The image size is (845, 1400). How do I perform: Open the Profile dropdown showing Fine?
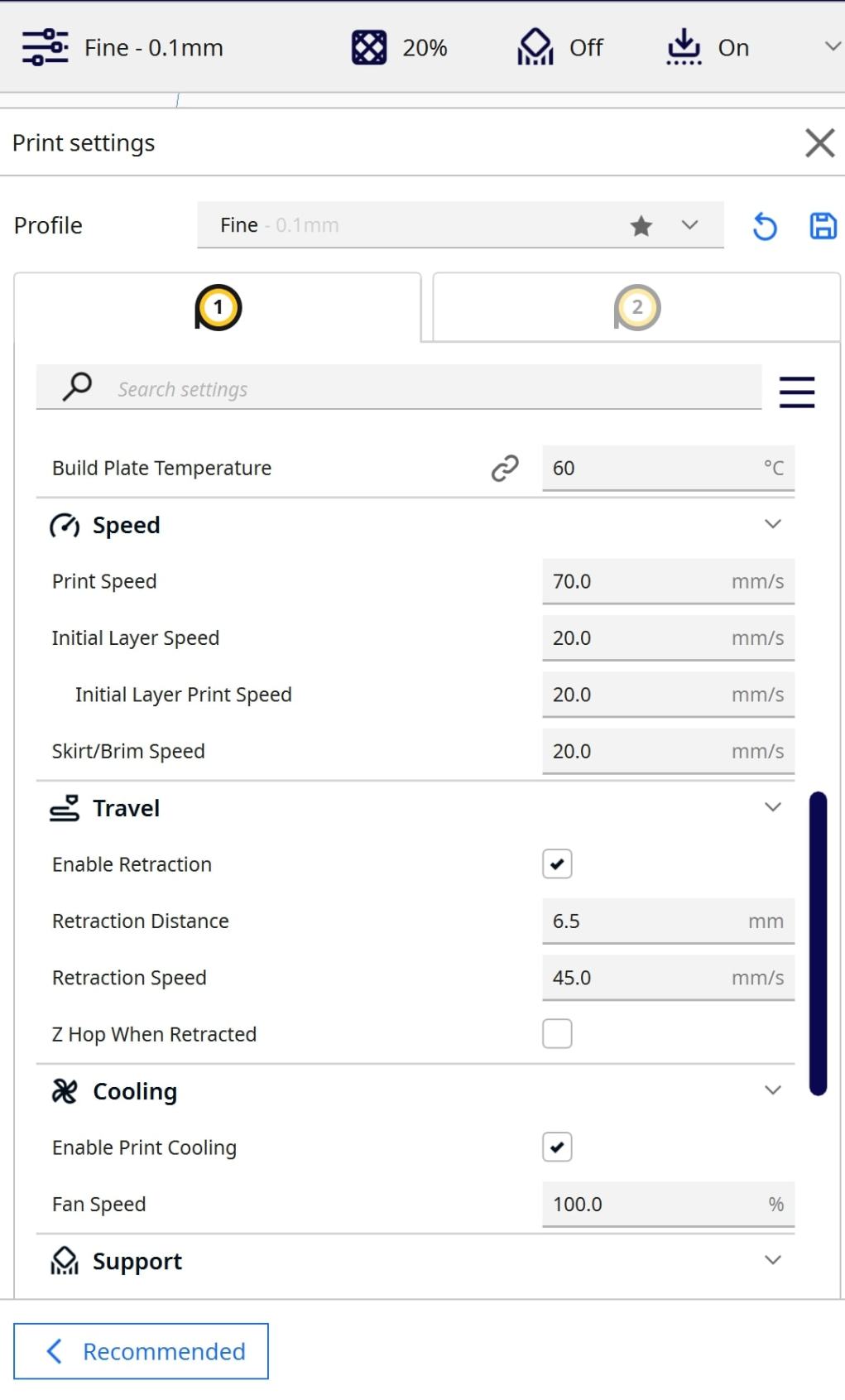coord(460,225)
